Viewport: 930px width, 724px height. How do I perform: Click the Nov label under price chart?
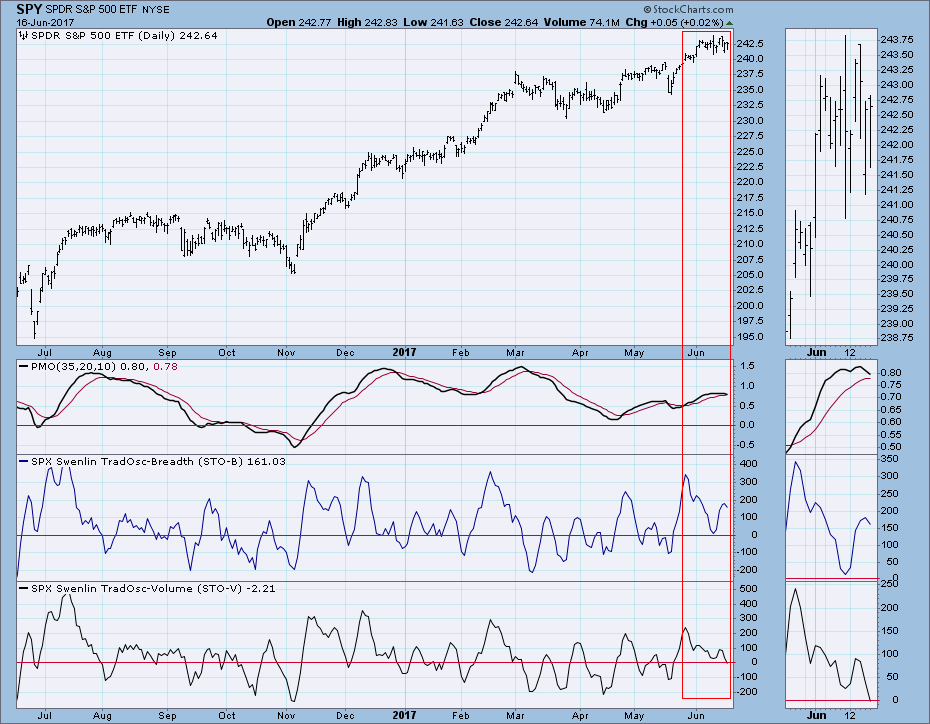(286, 353)
